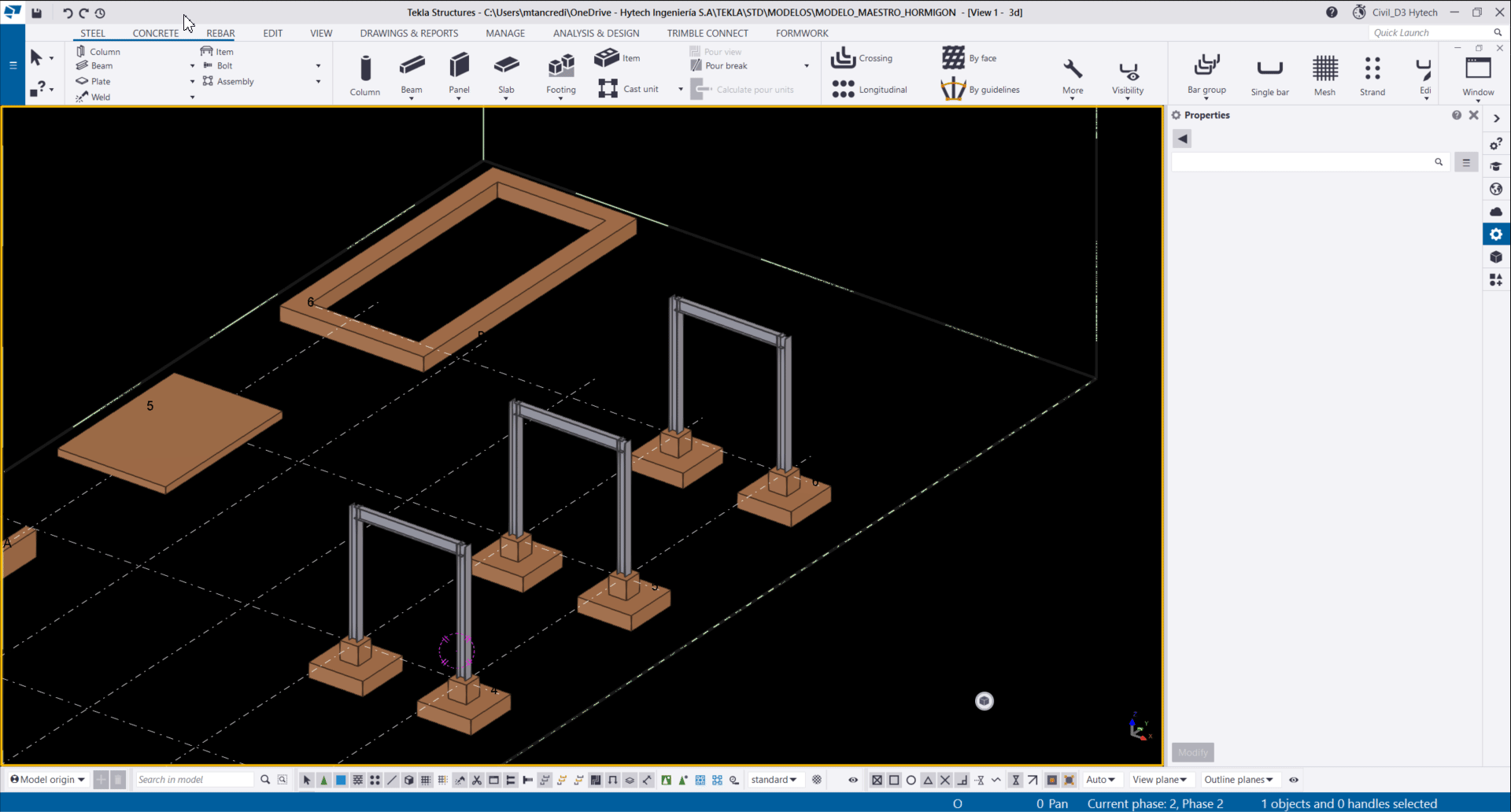Toggle the eye icon beside Outline planes
This screenshot has width=1511, height=812.
1294,780
